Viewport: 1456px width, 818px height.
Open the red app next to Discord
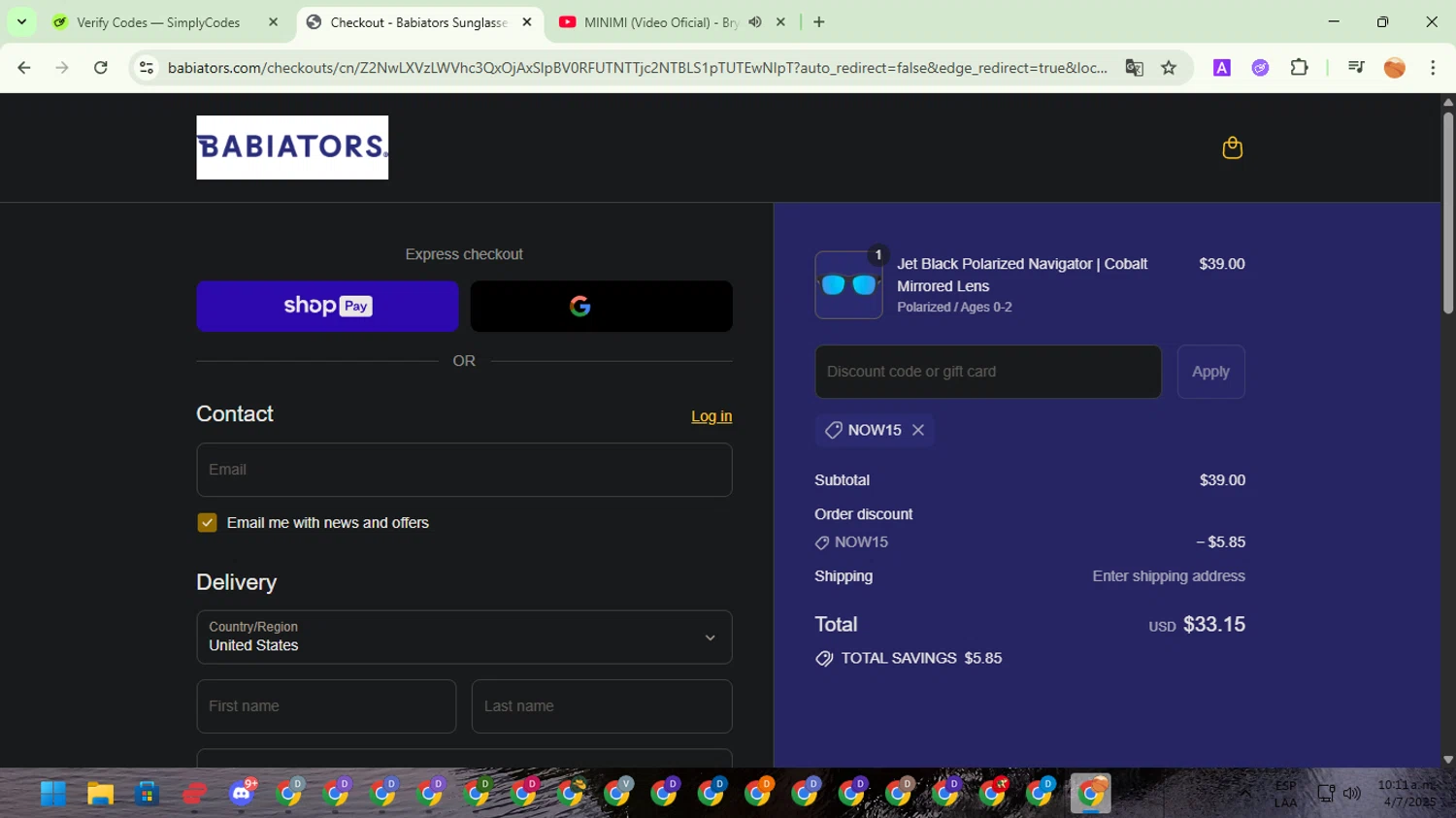point(195,794)
